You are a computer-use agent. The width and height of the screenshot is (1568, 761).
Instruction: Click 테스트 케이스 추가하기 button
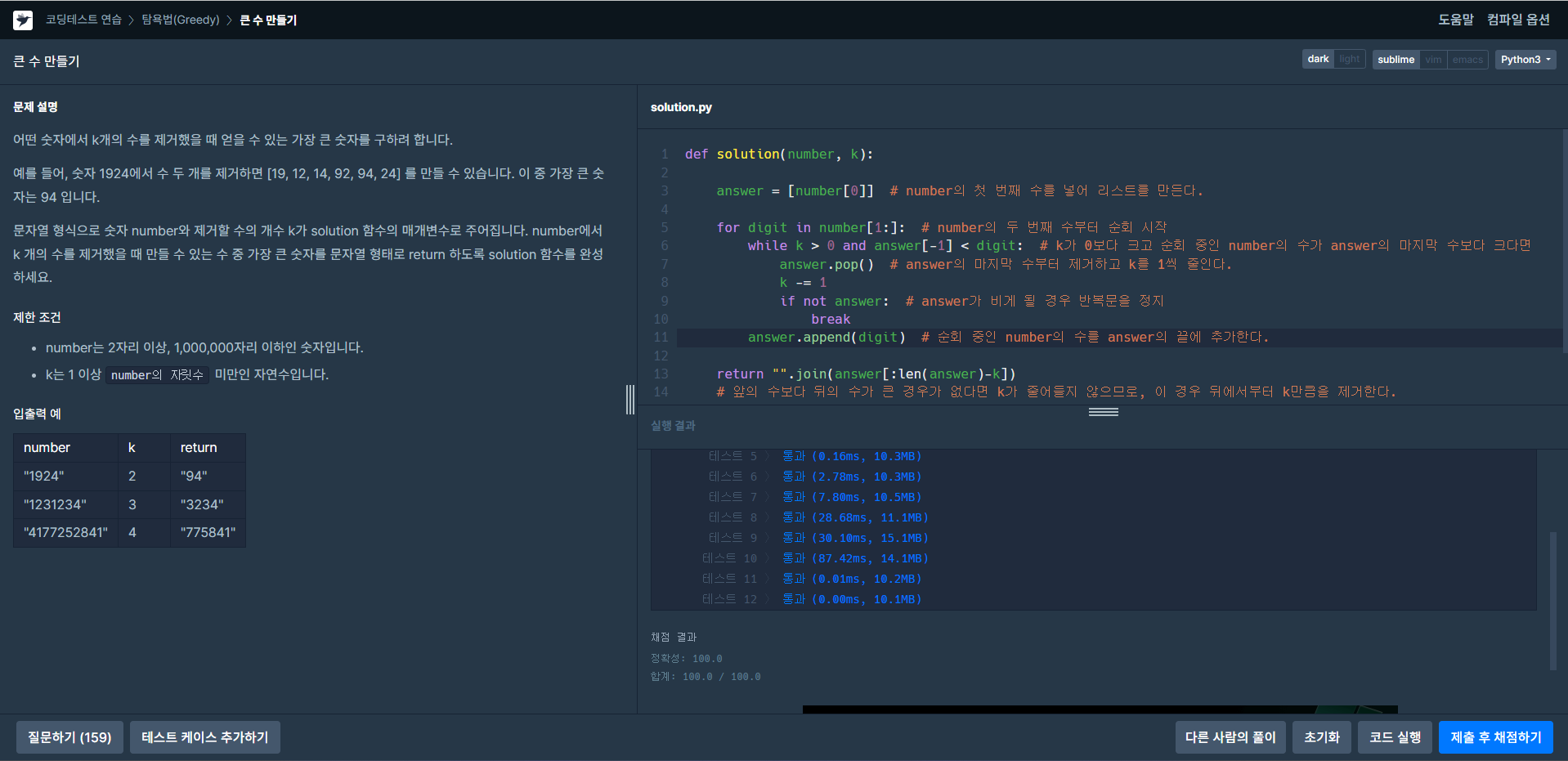coord(205,737)
